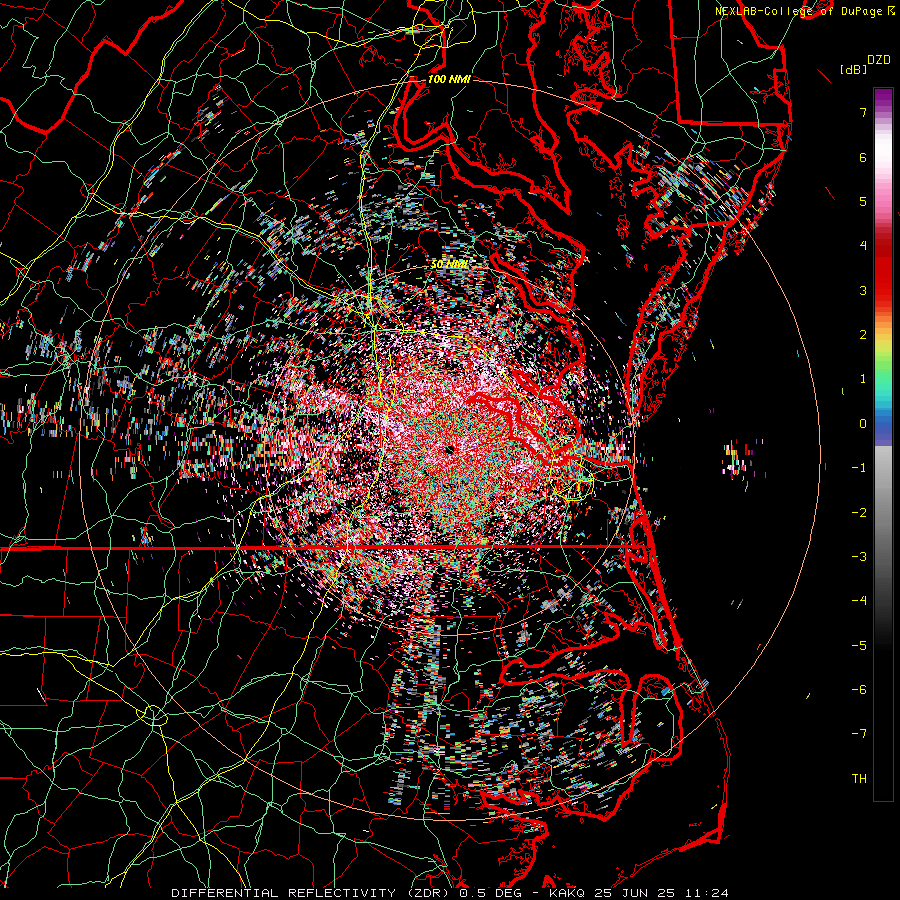The image size is (900, 900).
Task: Select the 0 value on the scale
Action: [x=863, y=424]
